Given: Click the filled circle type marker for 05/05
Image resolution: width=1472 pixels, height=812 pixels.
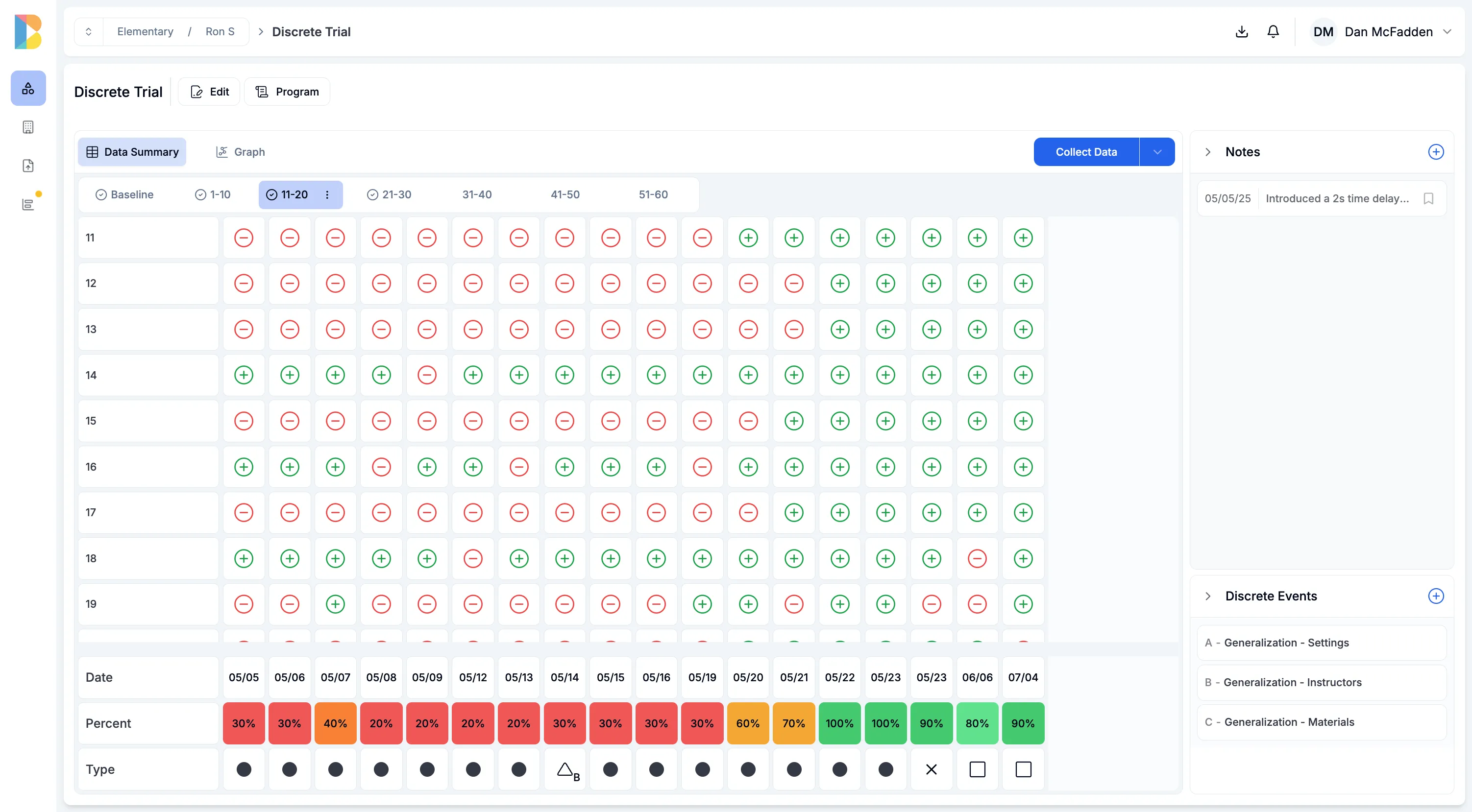Looking at the screenshot, I should tap(244, 770).
